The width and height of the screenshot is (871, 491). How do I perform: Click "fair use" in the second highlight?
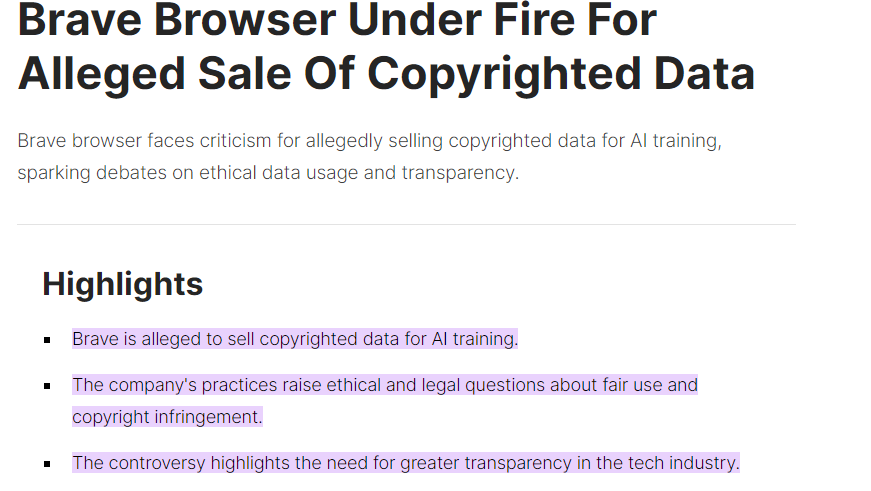629,385
